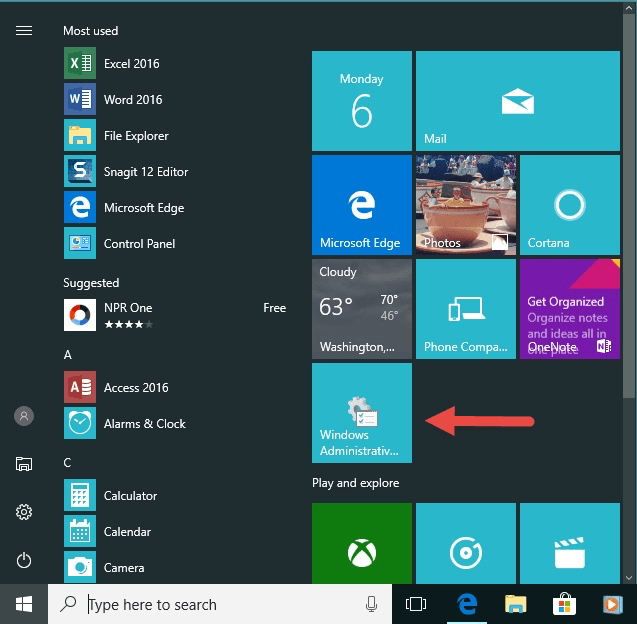Open the Groove Music tile
The width and height of the screenshot is (637, 624).
coord(466,544)
